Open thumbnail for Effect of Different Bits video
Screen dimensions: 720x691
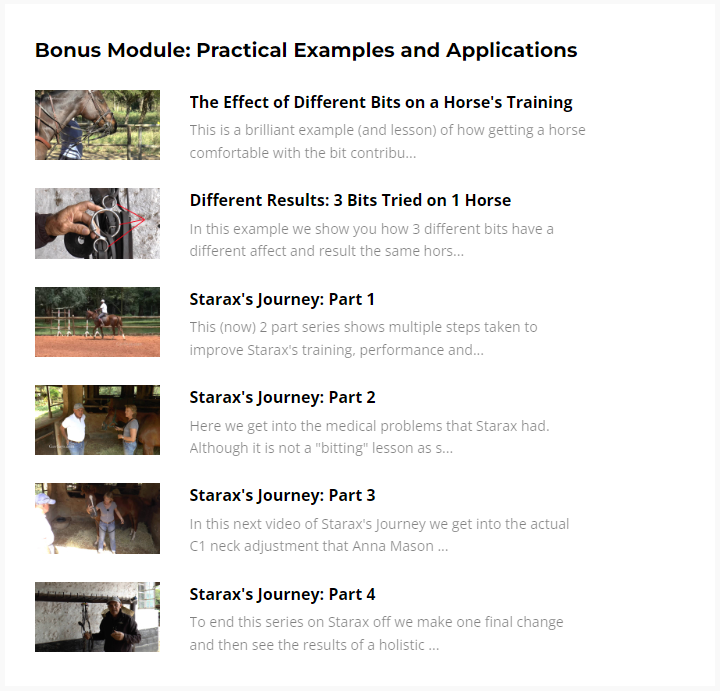click(x=97, y=125)
